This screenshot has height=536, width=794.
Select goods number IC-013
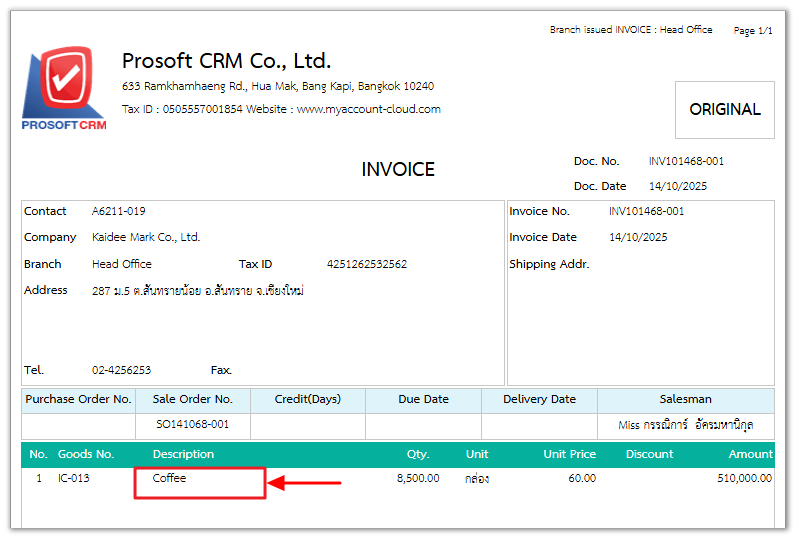[x=74, y=478]
